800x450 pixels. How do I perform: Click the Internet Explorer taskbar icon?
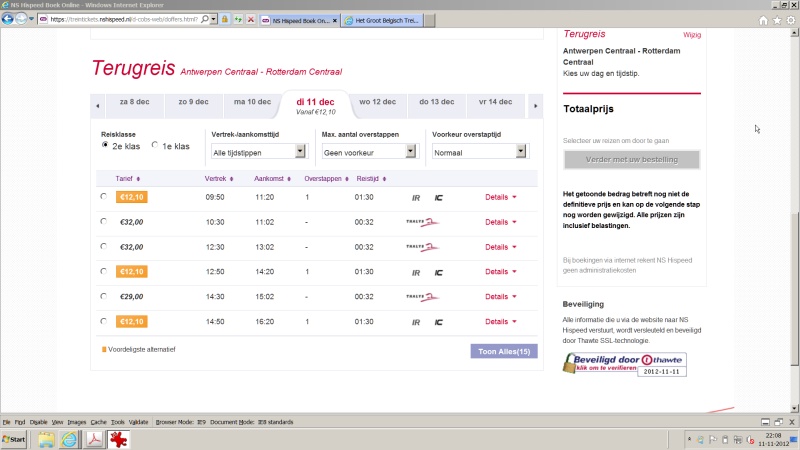pos(70,439)
